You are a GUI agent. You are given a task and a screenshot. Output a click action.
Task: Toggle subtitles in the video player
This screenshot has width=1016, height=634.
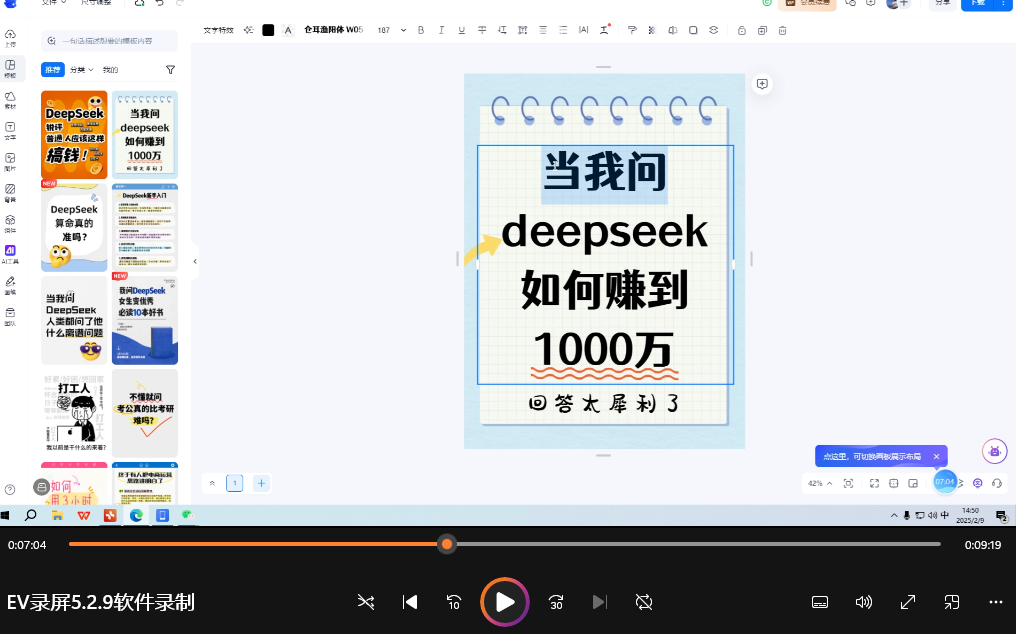point(820,602)
